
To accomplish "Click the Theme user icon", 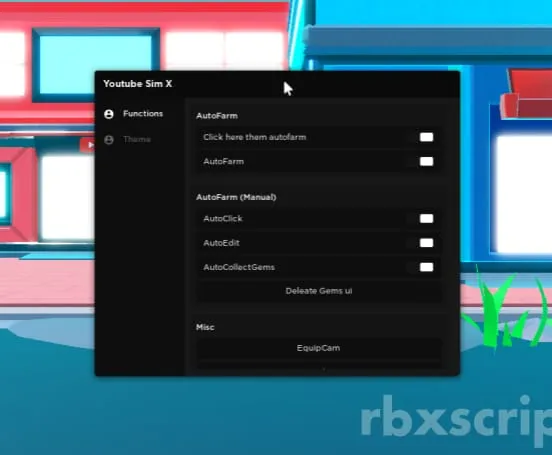I will (x=109, y=140).
